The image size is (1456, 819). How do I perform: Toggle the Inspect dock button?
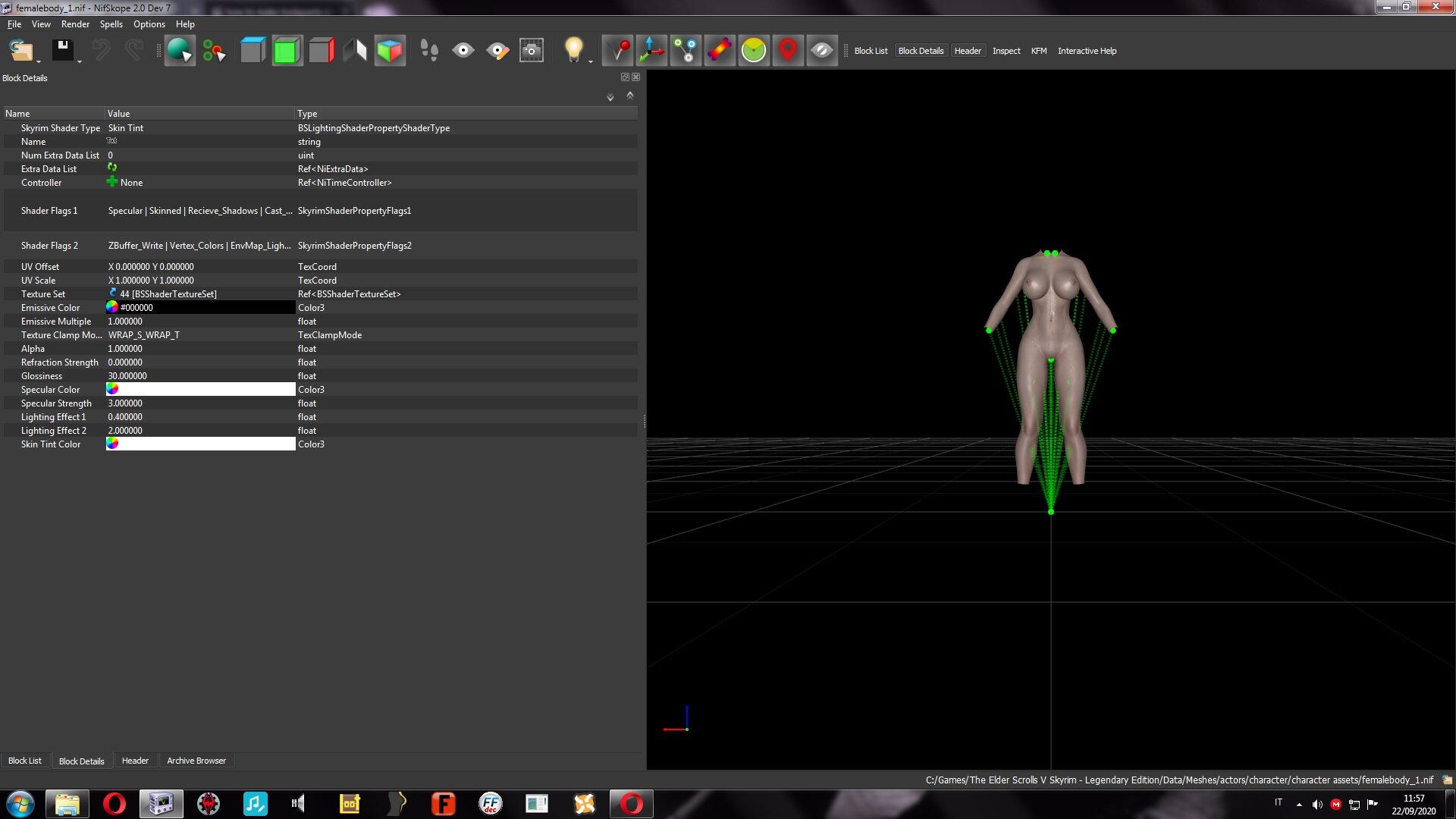pos(1006,51)
